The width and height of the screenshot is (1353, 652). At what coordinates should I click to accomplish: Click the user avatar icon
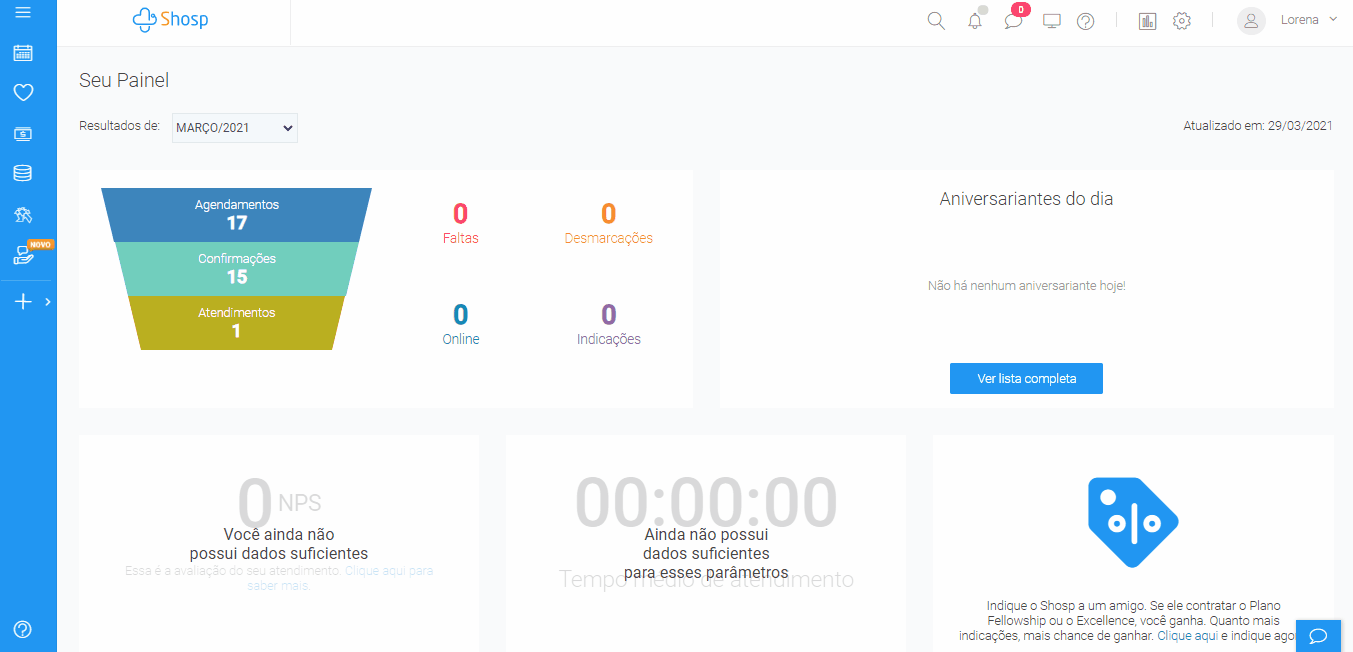[x=1251, y=21]
